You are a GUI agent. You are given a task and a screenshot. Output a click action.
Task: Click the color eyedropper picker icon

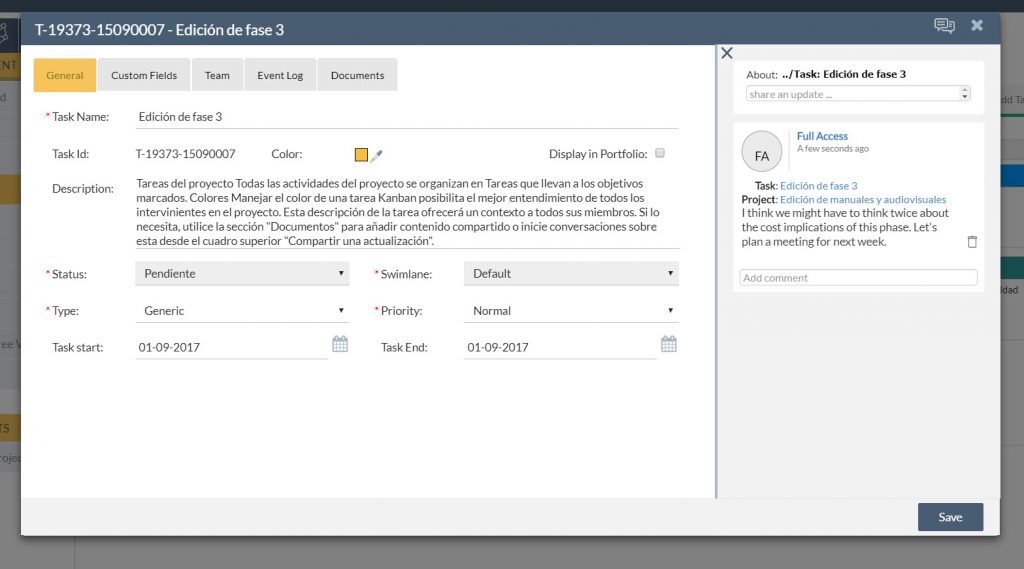pyautogui.click(x=377, y=155)
